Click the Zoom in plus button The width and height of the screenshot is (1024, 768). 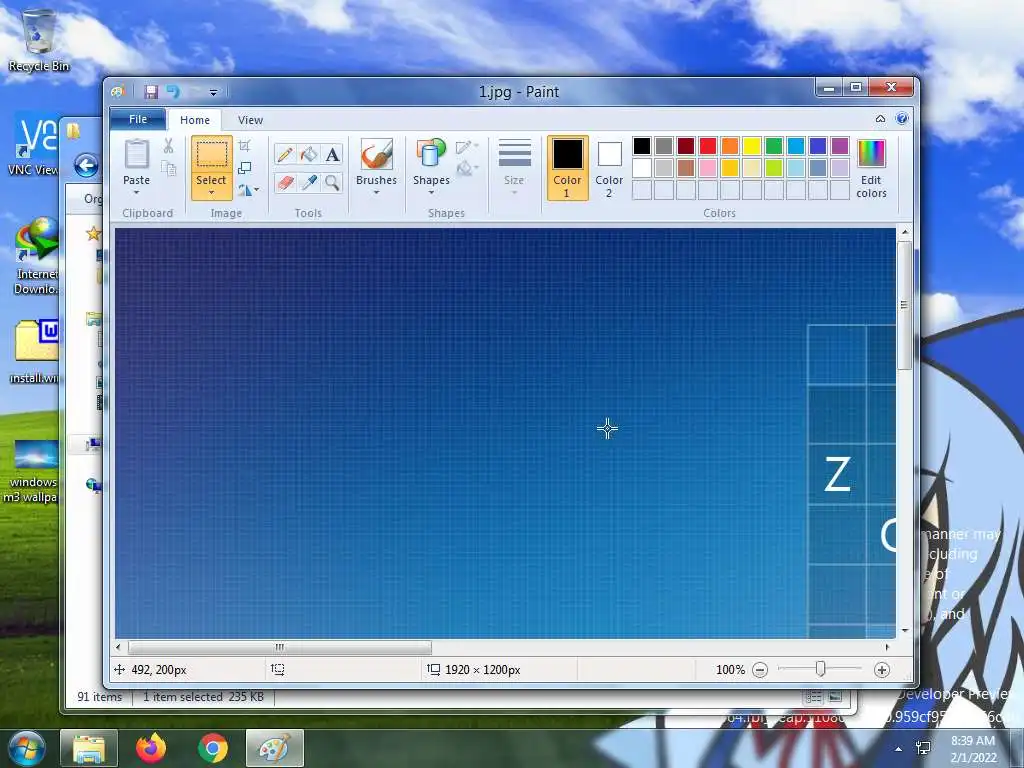coord(882,670)
